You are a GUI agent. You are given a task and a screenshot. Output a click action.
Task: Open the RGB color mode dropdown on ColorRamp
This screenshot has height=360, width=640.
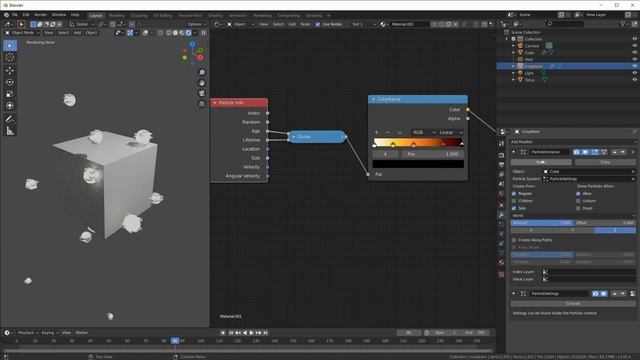tap(423, 132)
